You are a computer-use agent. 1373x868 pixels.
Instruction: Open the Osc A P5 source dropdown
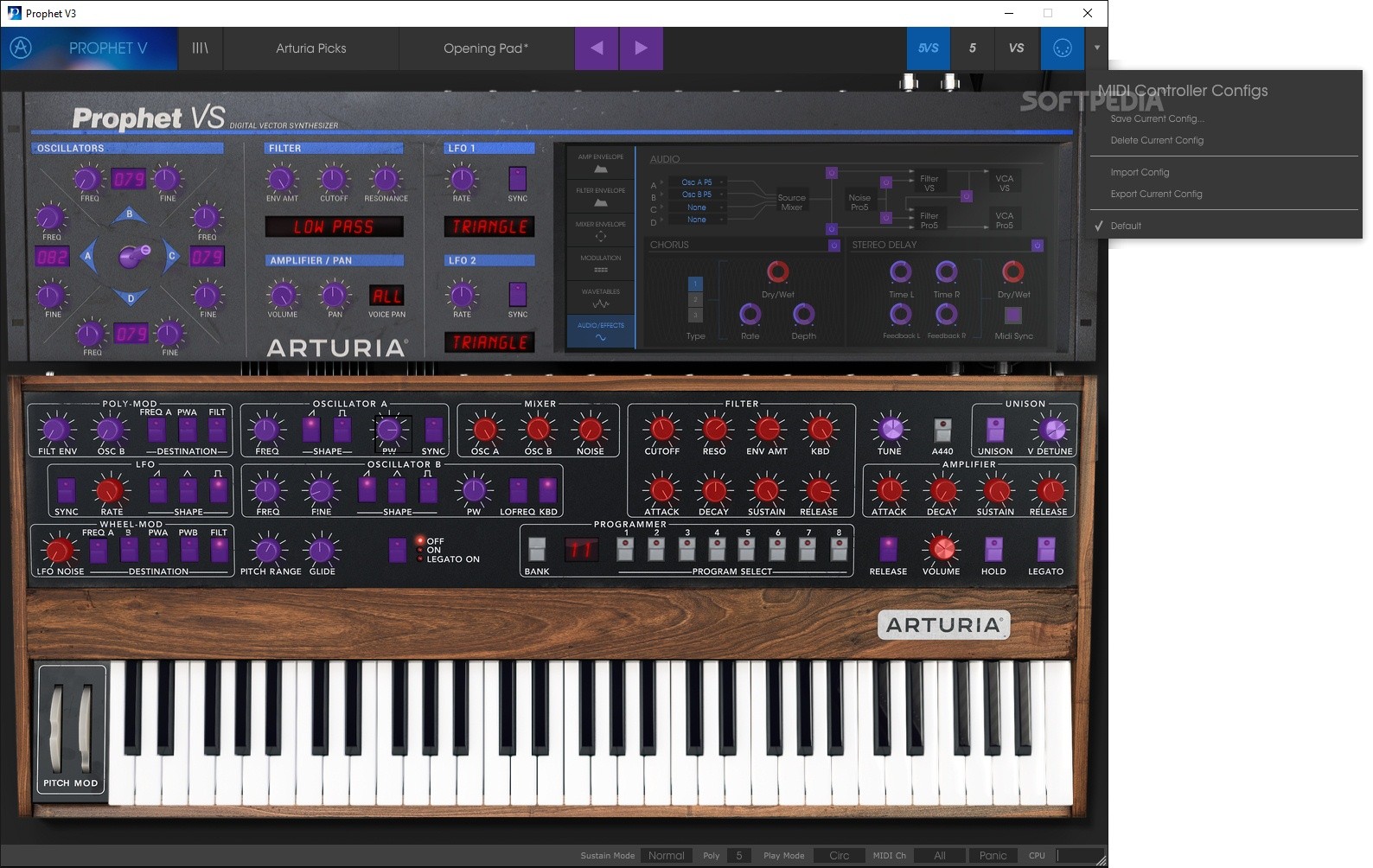click(696, 182)
